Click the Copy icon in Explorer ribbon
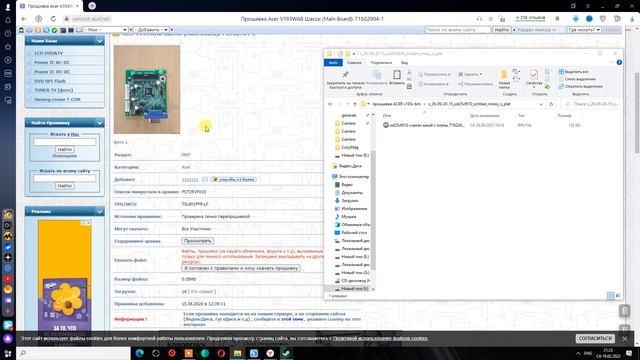Image resolution: width=640 pixels, height=360 pixels. point(377,77)
